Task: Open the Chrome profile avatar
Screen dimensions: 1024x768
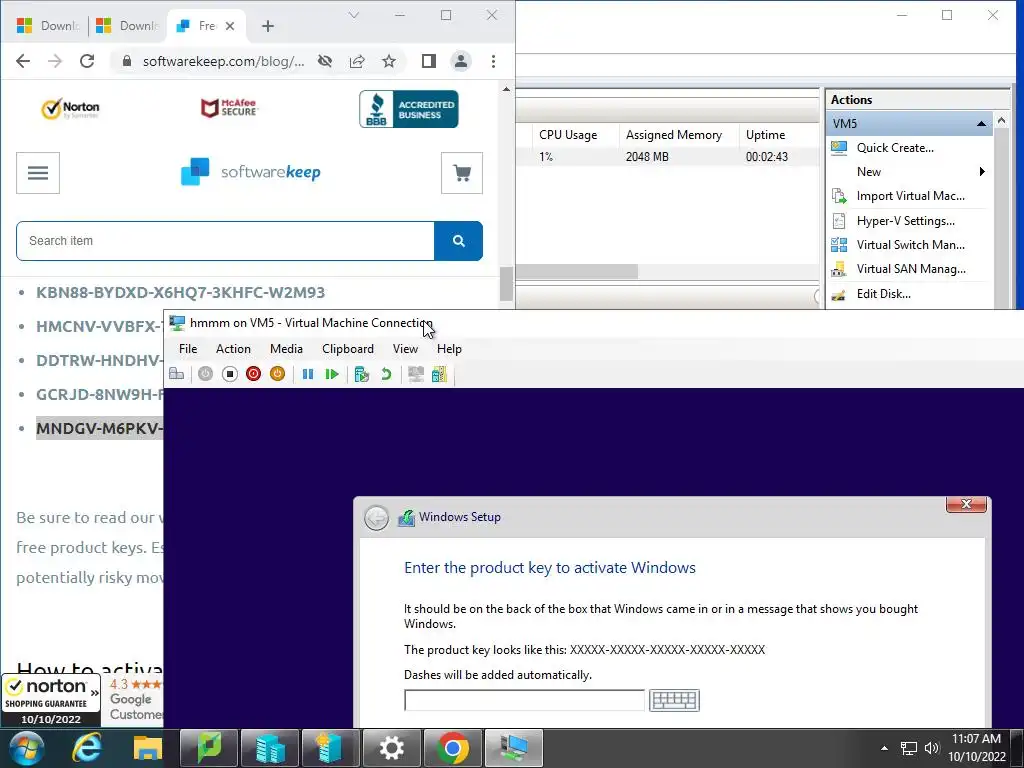Action: (x=460, y=61)
